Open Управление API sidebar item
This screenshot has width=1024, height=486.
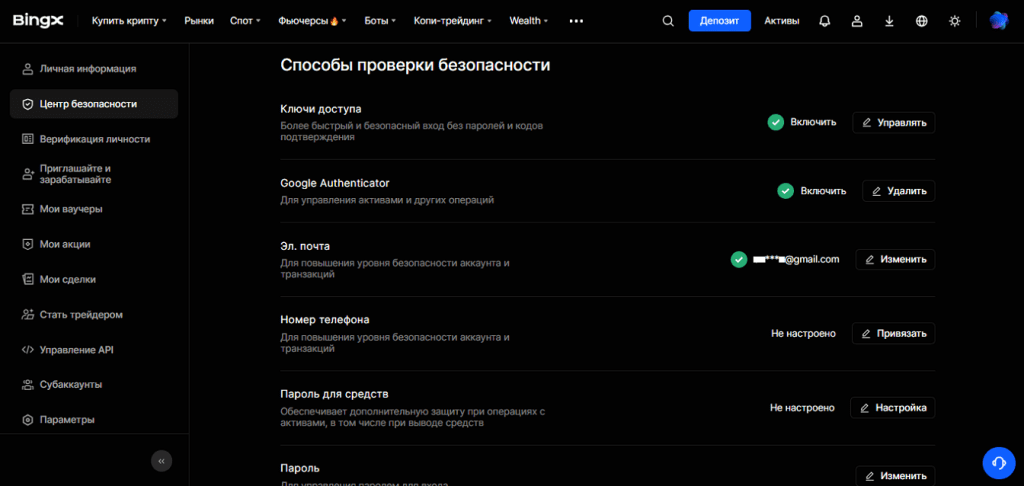[76, 349]
